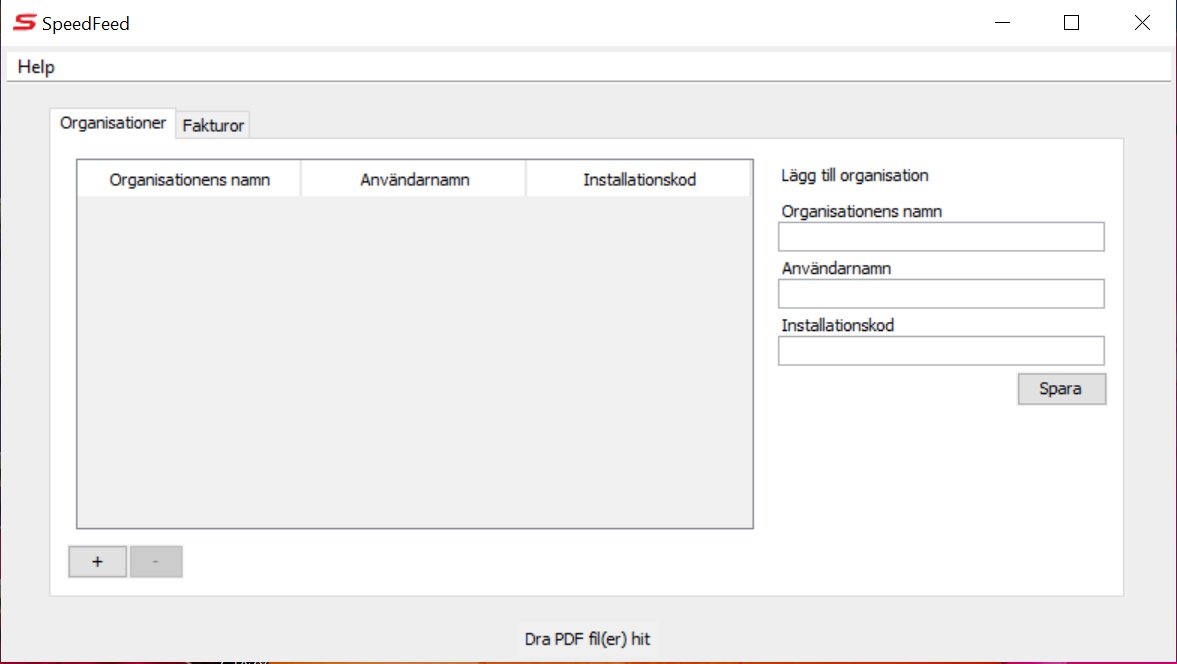Focus the Installationskod text field
This screenshot has width=1177, height=664.
(941, 351)
